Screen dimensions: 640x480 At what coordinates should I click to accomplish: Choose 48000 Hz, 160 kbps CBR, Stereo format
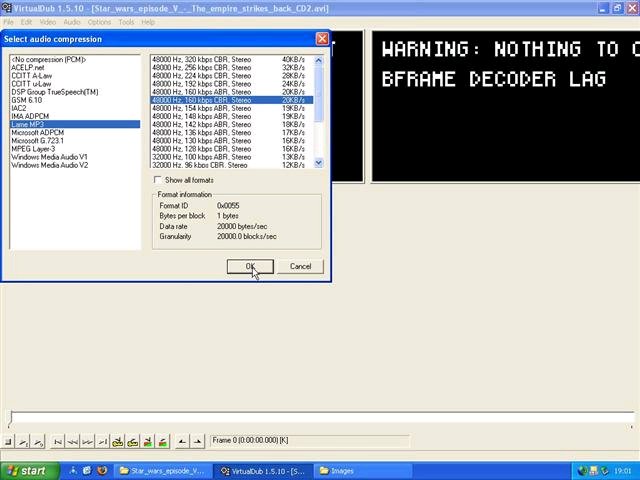pos(232,100)
